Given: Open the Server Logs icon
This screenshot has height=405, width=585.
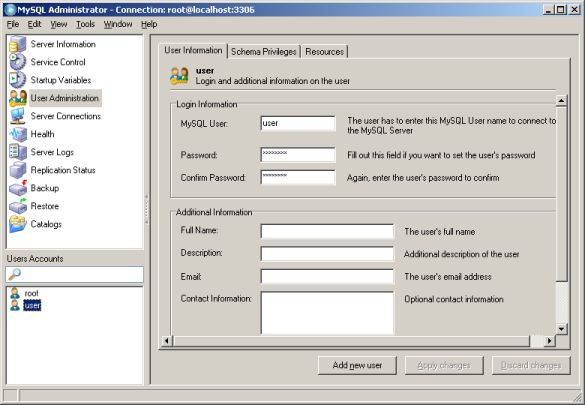Looking at the screenshot, I should pos(18,152).
